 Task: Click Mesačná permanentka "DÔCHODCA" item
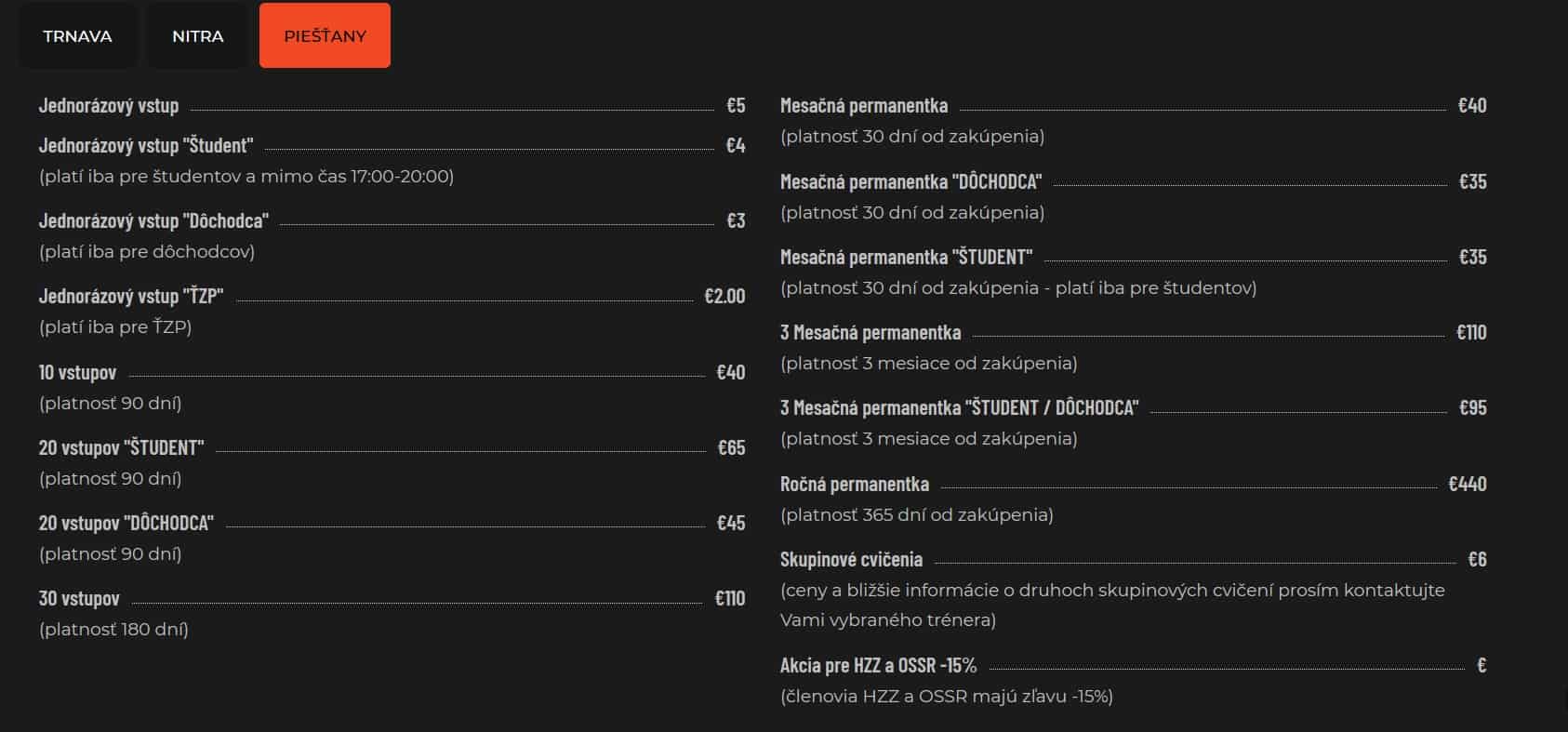[910, 182]
